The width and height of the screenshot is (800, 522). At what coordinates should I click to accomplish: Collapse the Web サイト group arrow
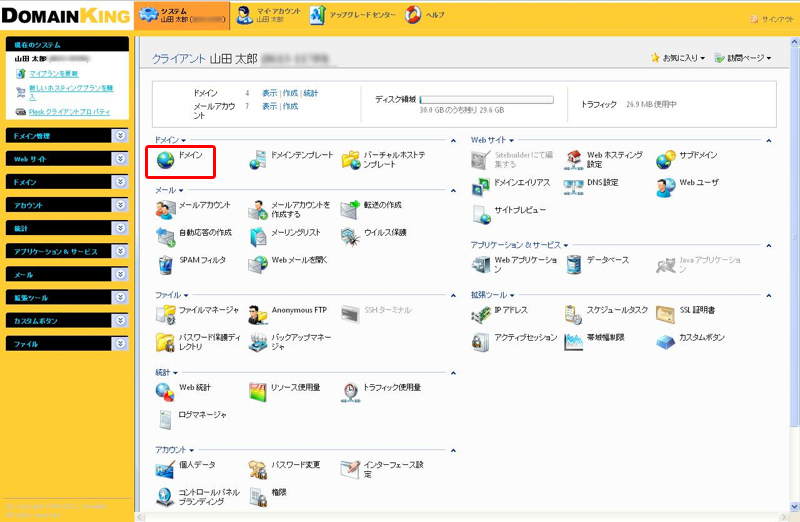coord(769,140)
